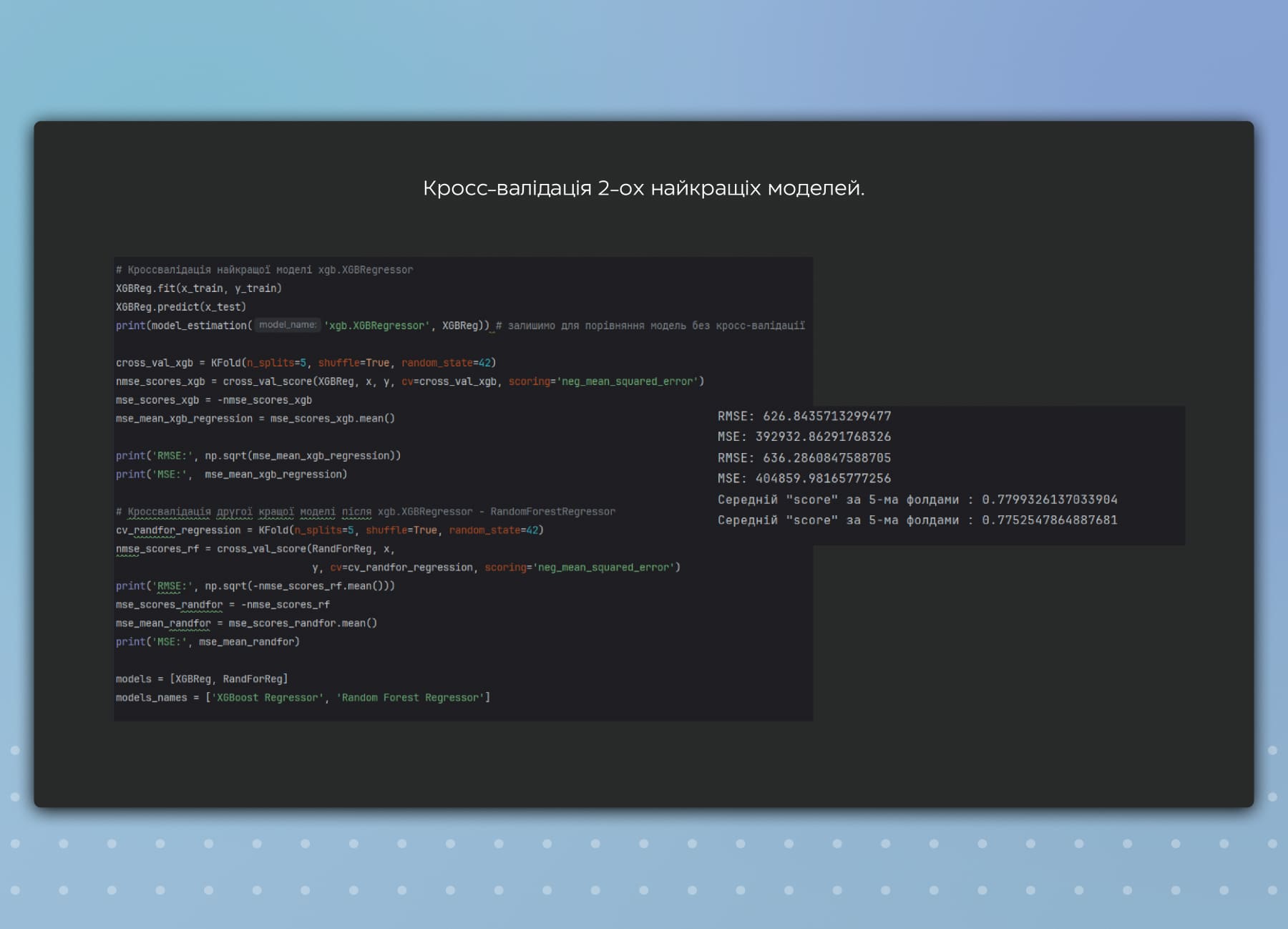Click the score output ending 0.7799326137033904
The height and width of the screenshot is (929, 1288).
(917, 500)
